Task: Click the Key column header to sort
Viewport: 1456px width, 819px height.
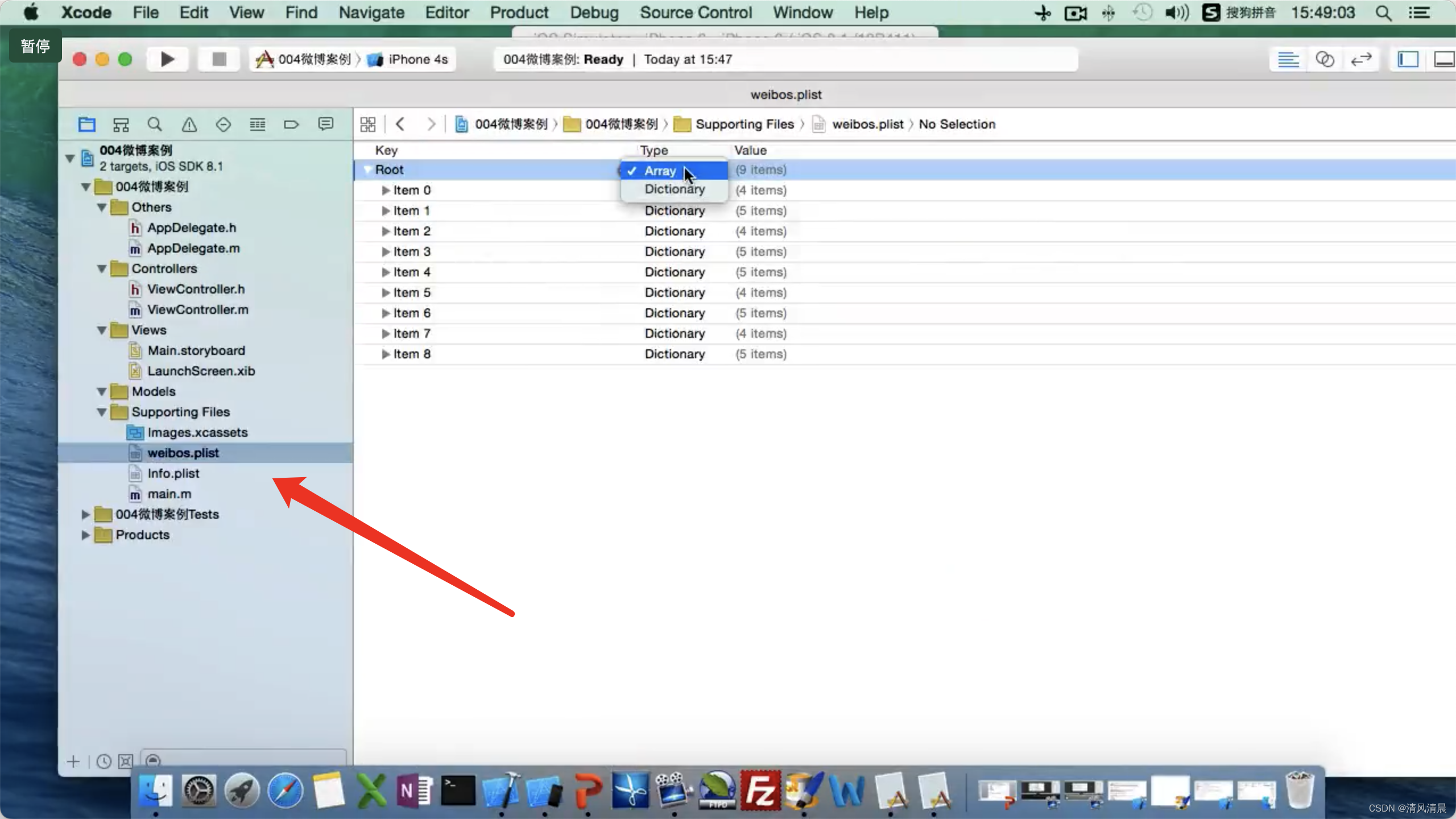Action: tap(386, 149)
